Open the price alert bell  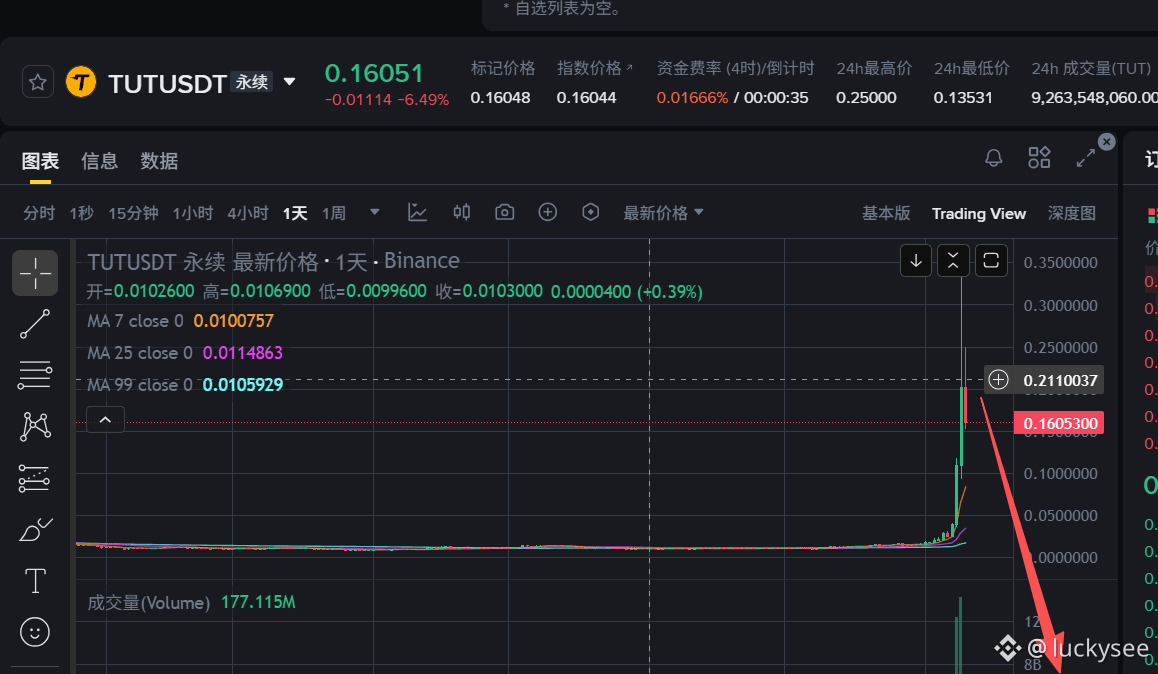click(x=993, y=157)
